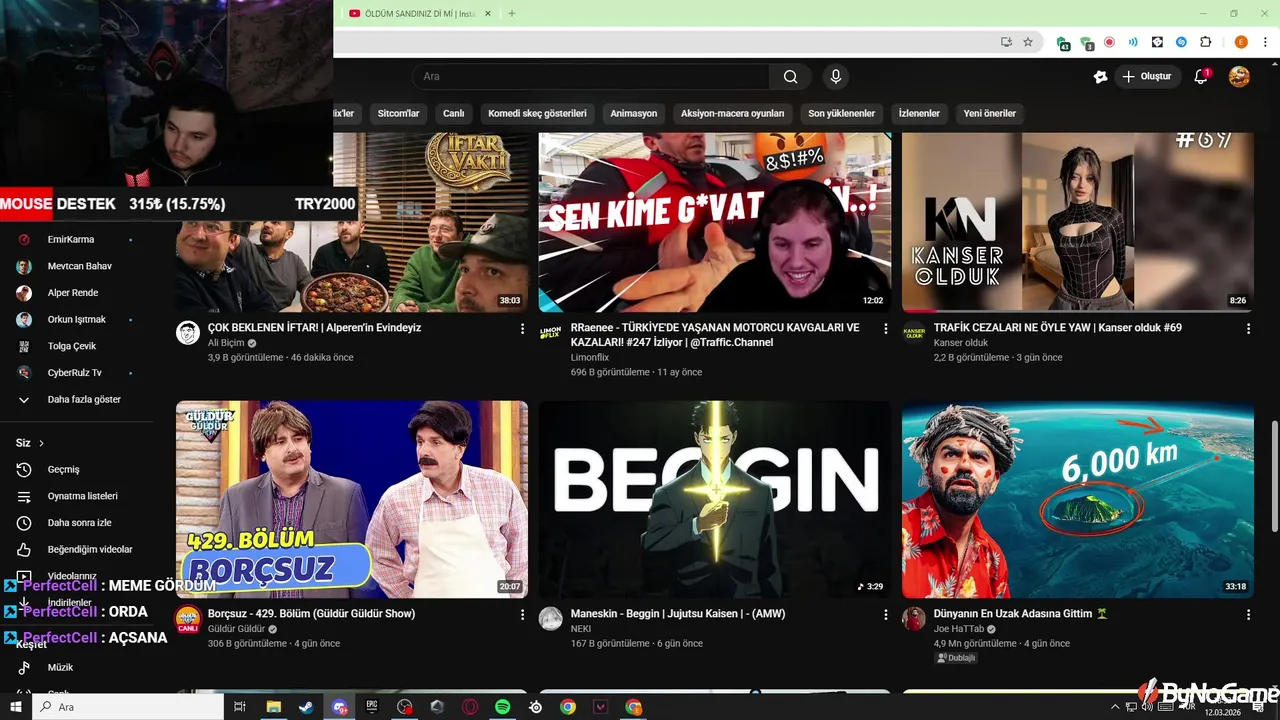Play the KANSER OLDUK #69 thumbnail

click(1078, 222)
